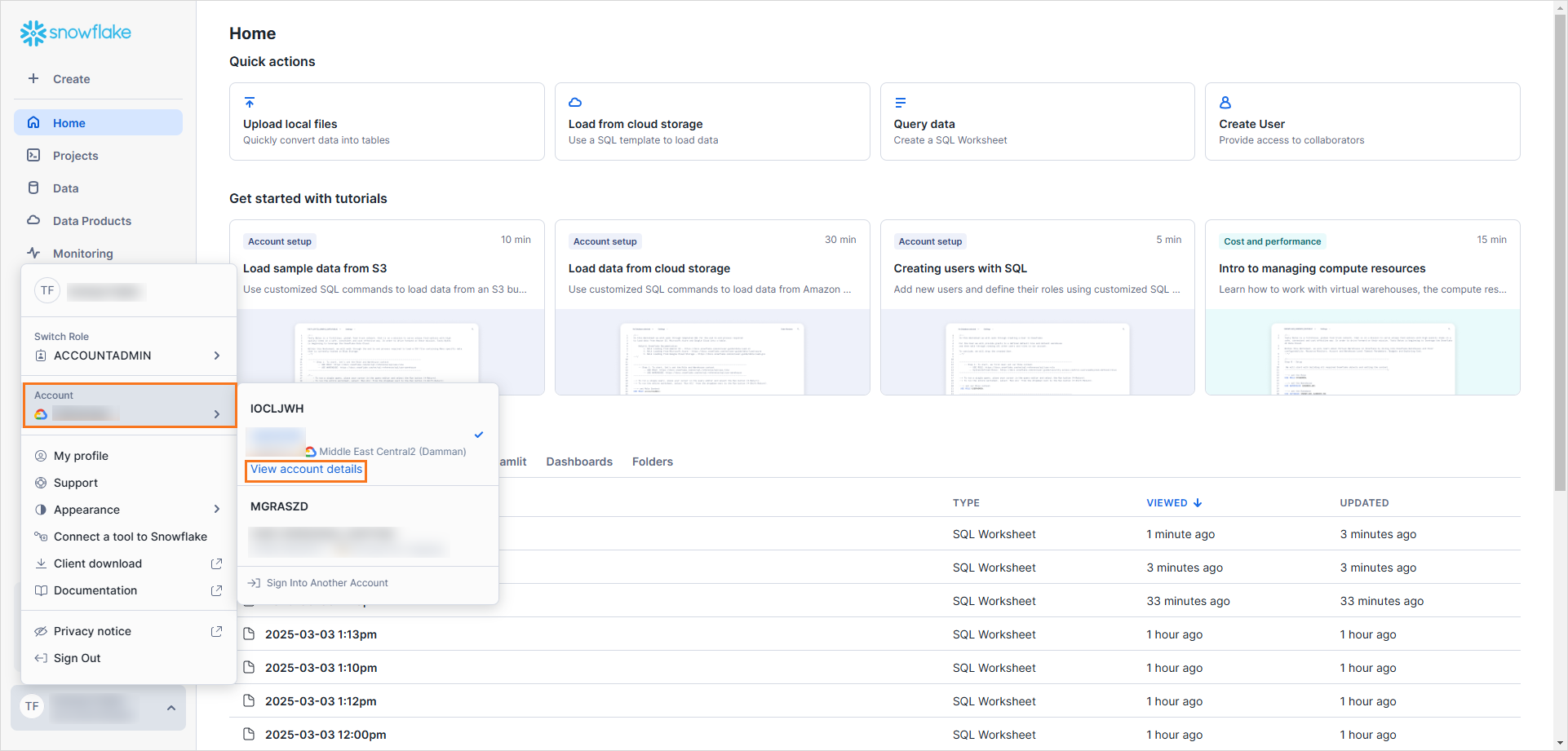Image resolution: width=1568 pixels, height=751 pixels.
Task: Select Connect a tool to Snowflake
Action: [129, 537]
